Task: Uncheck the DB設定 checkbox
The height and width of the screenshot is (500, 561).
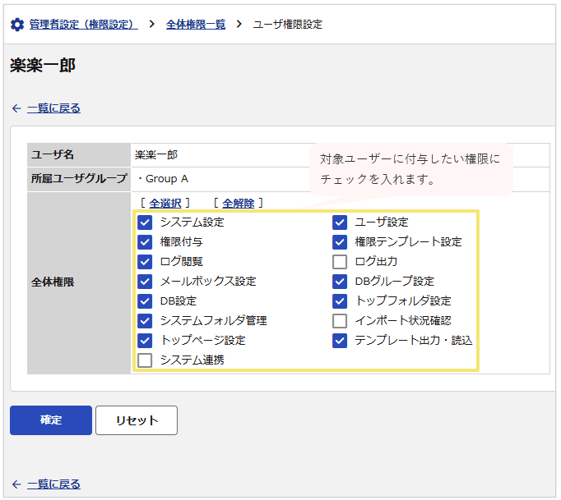Action: click(145, 302)
